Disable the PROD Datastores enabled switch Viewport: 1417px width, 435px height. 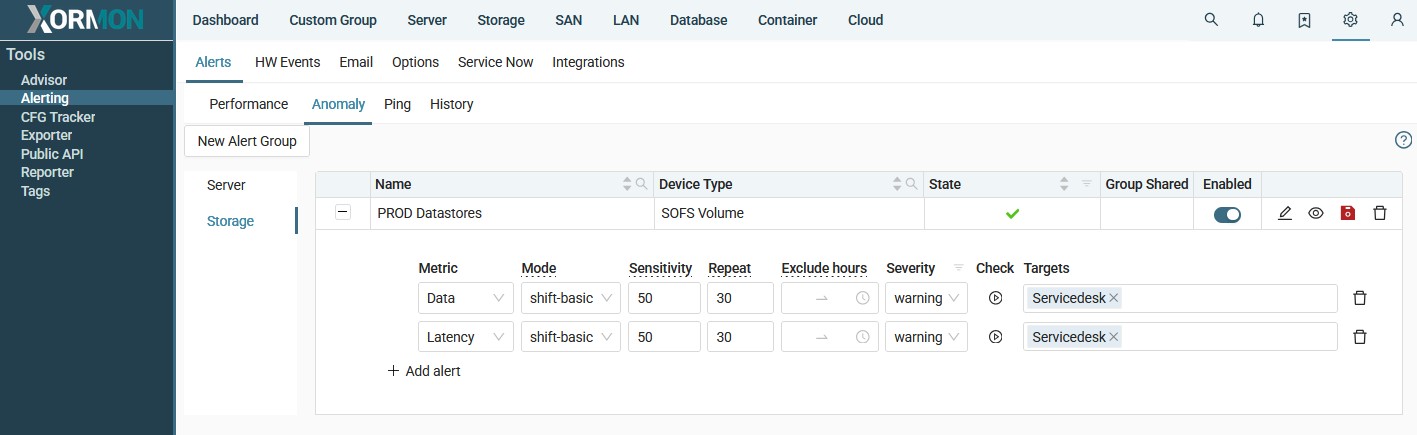(1227, 214)
